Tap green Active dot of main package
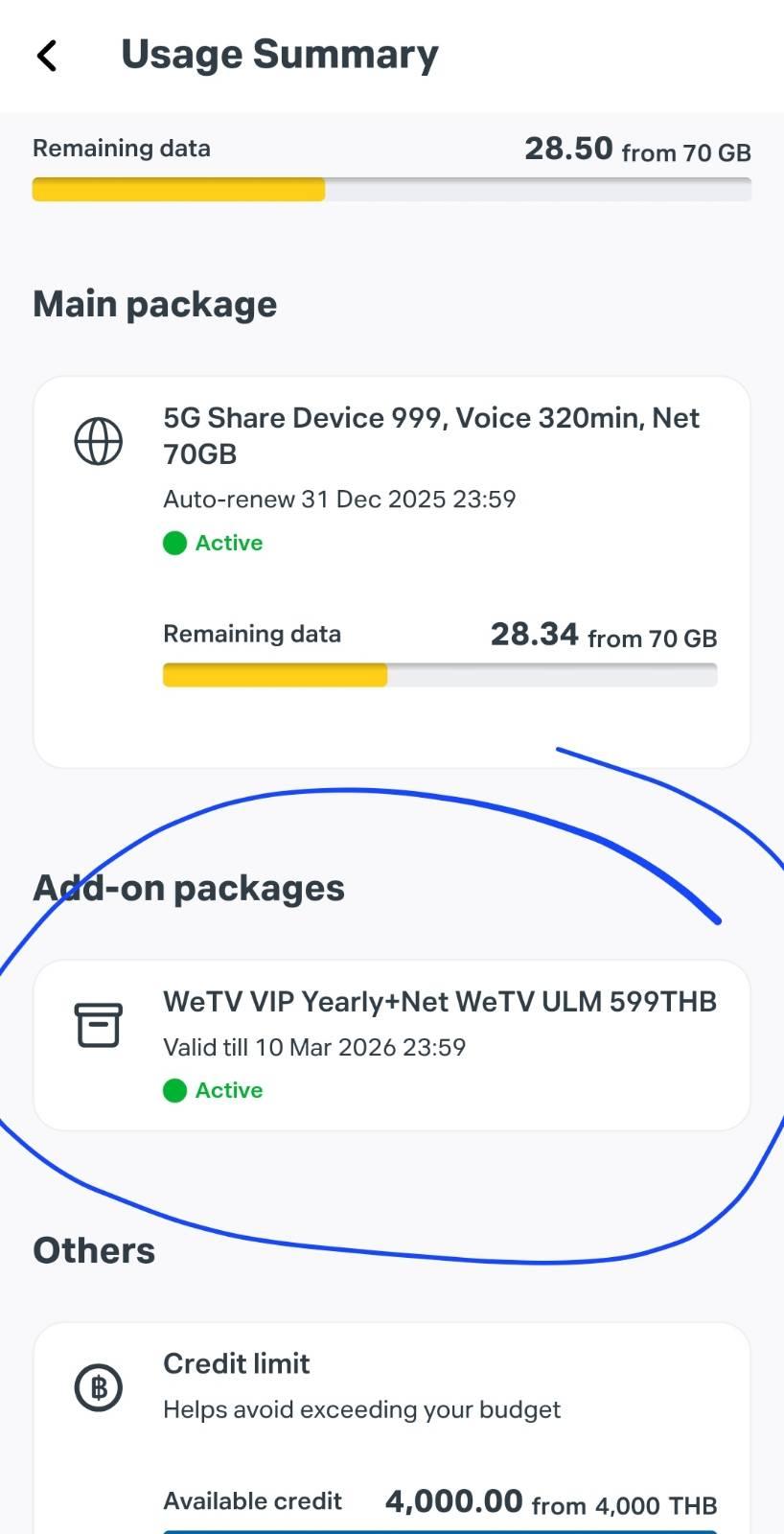Viewport: 784px width, 1534px height. point(174,544)
